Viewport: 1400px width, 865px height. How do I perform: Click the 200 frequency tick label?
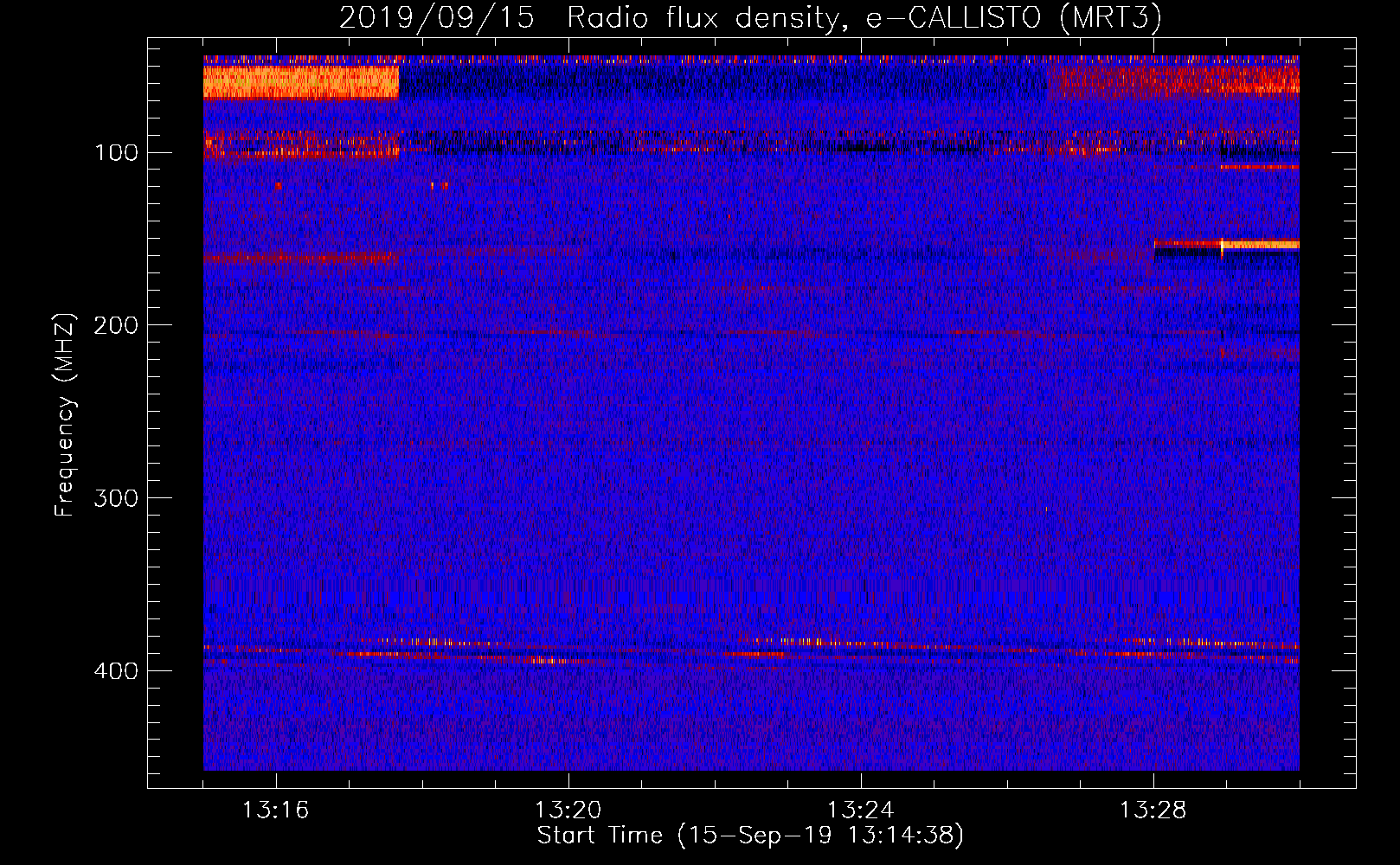(x=115, y=326)
